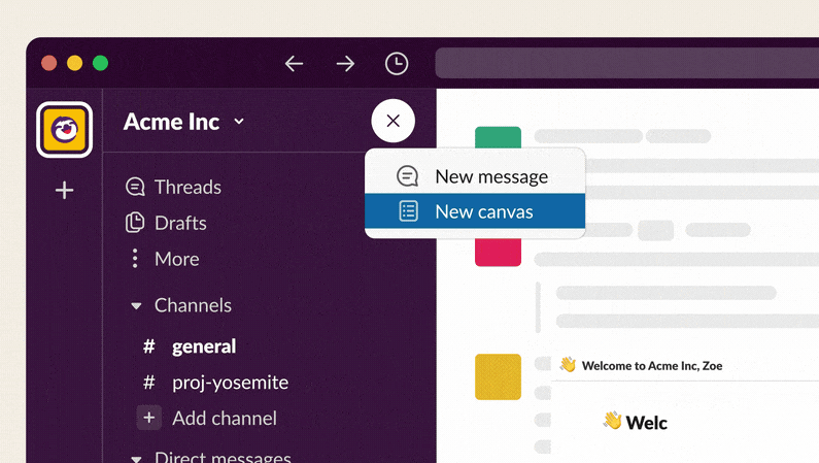Screen dimensions: 819x463
Task: Click the Acme Inc workspace logo icon
Action: 65,129
